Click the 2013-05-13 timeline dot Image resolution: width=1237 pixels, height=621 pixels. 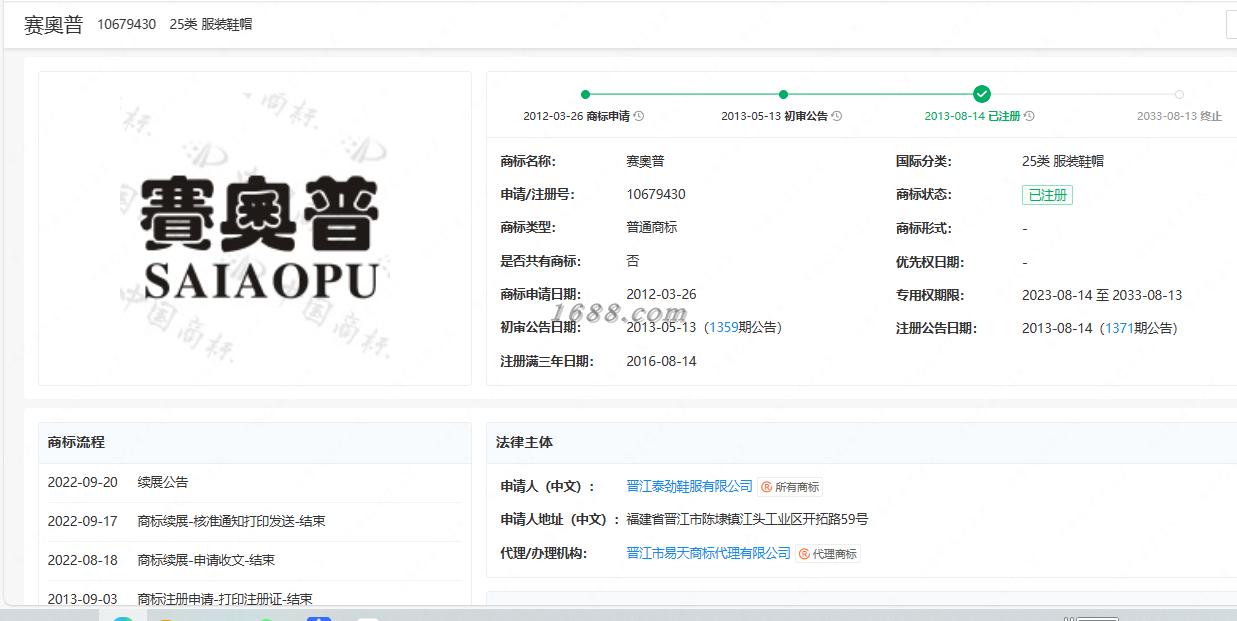pyautogui.click(x=783, y=94)
